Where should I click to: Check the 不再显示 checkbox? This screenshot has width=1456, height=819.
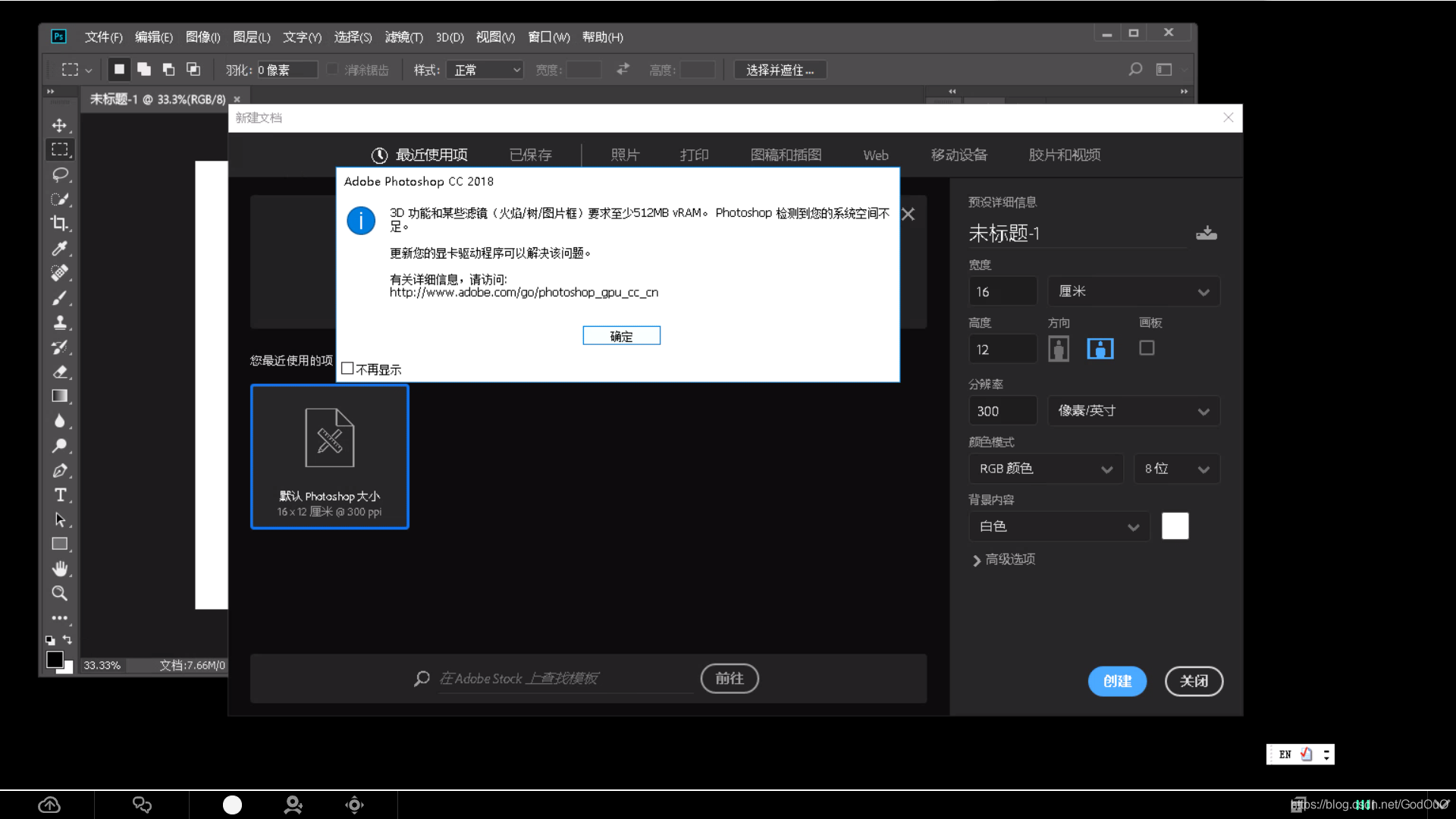point(347,369)
